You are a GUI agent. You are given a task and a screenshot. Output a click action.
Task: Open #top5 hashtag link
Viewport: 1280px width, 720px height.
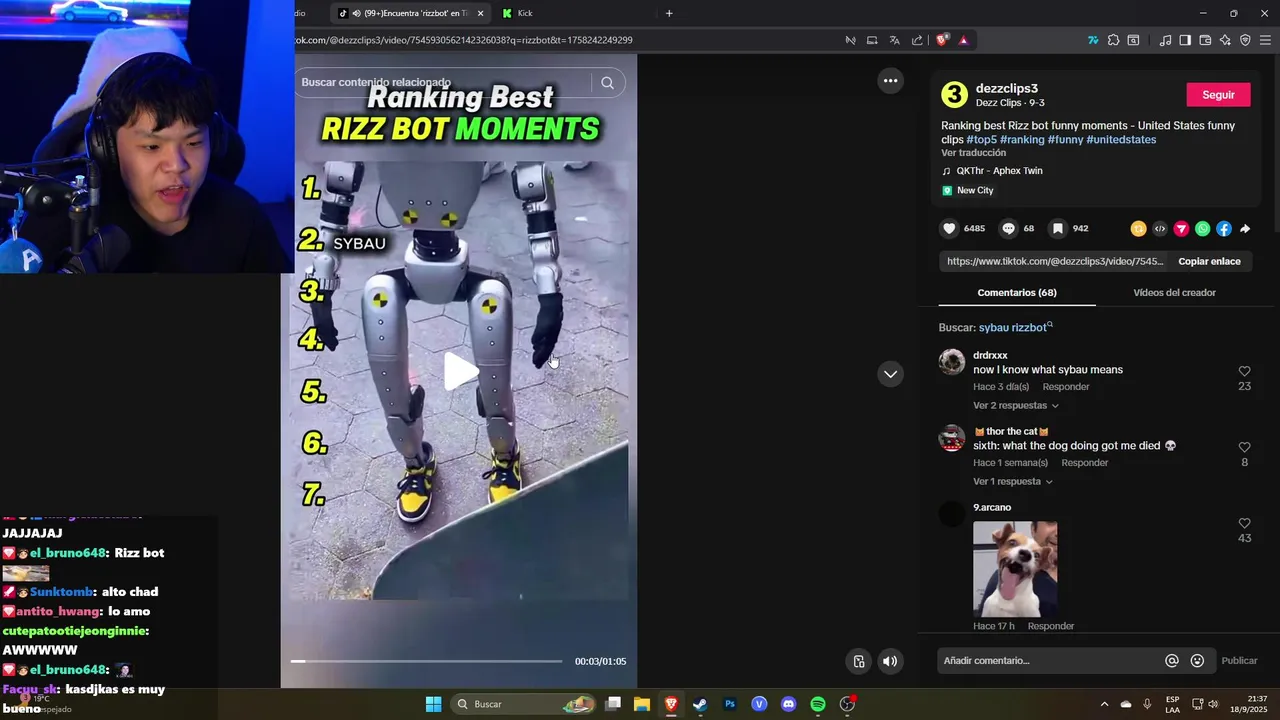[x=981, y=140]
